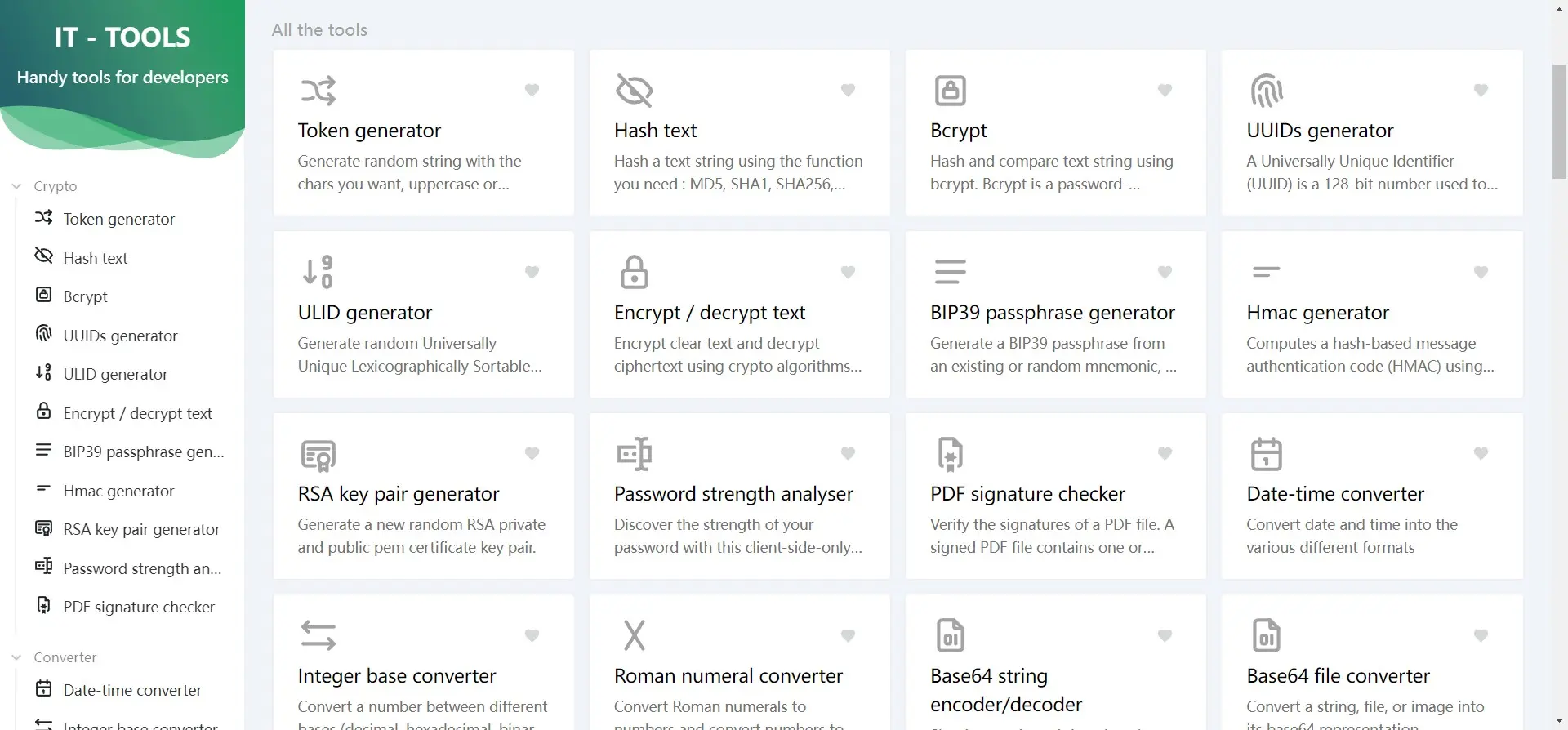Select Hmac generator in sidebar menu

(118, 491)
